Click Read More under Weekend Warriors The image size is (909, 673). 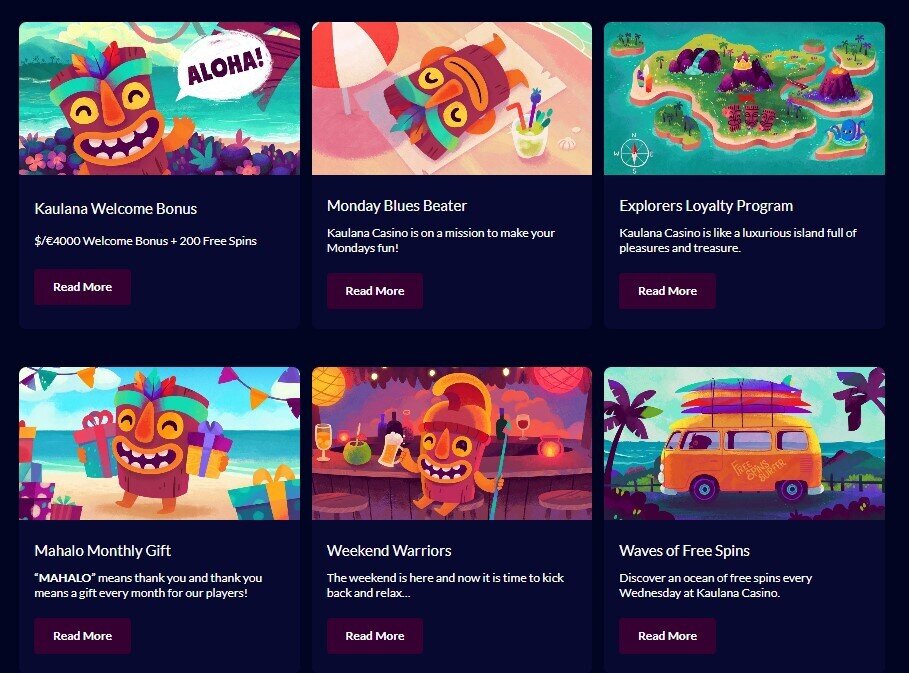click(x=374, y=636)
